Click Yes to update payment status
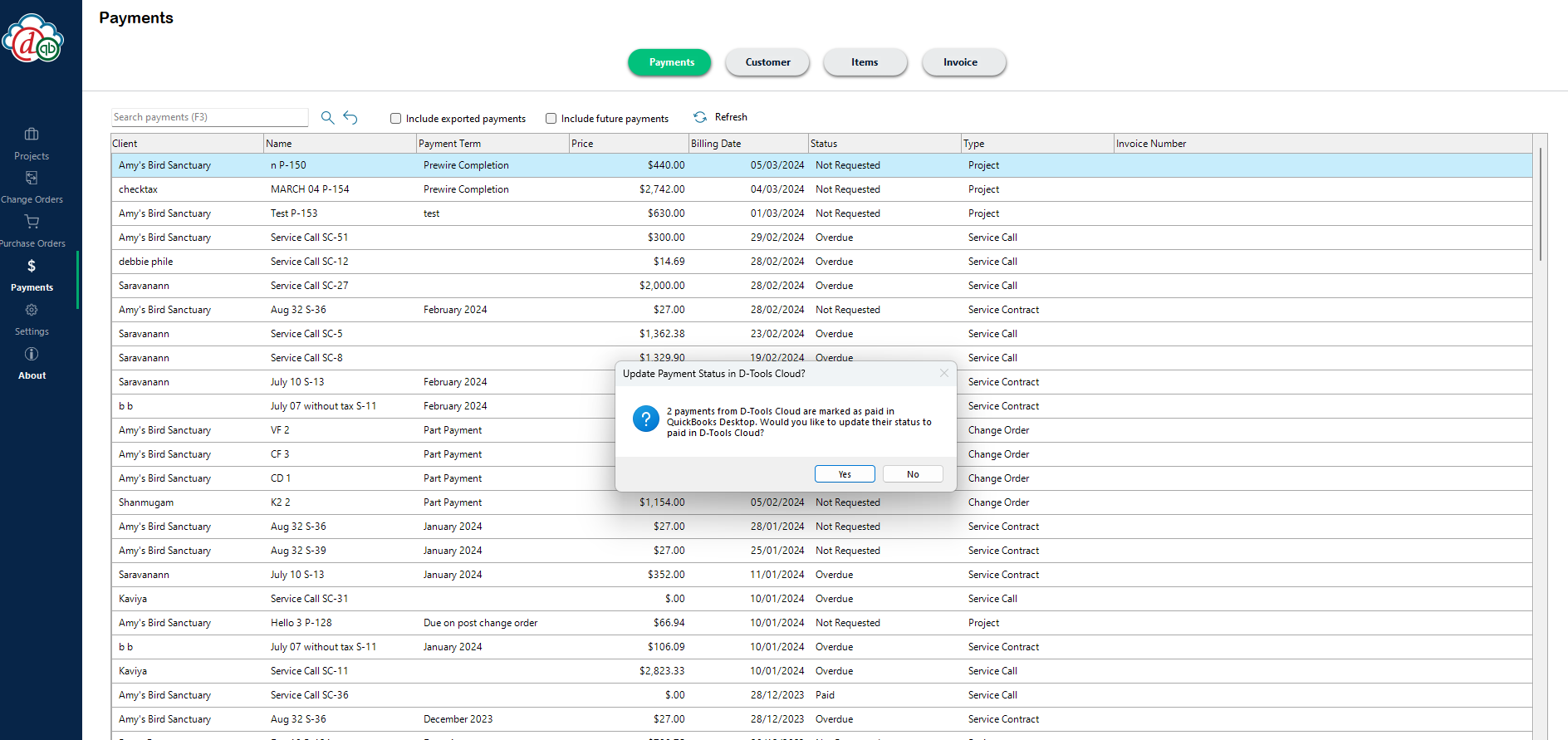 tap(845, 474)
